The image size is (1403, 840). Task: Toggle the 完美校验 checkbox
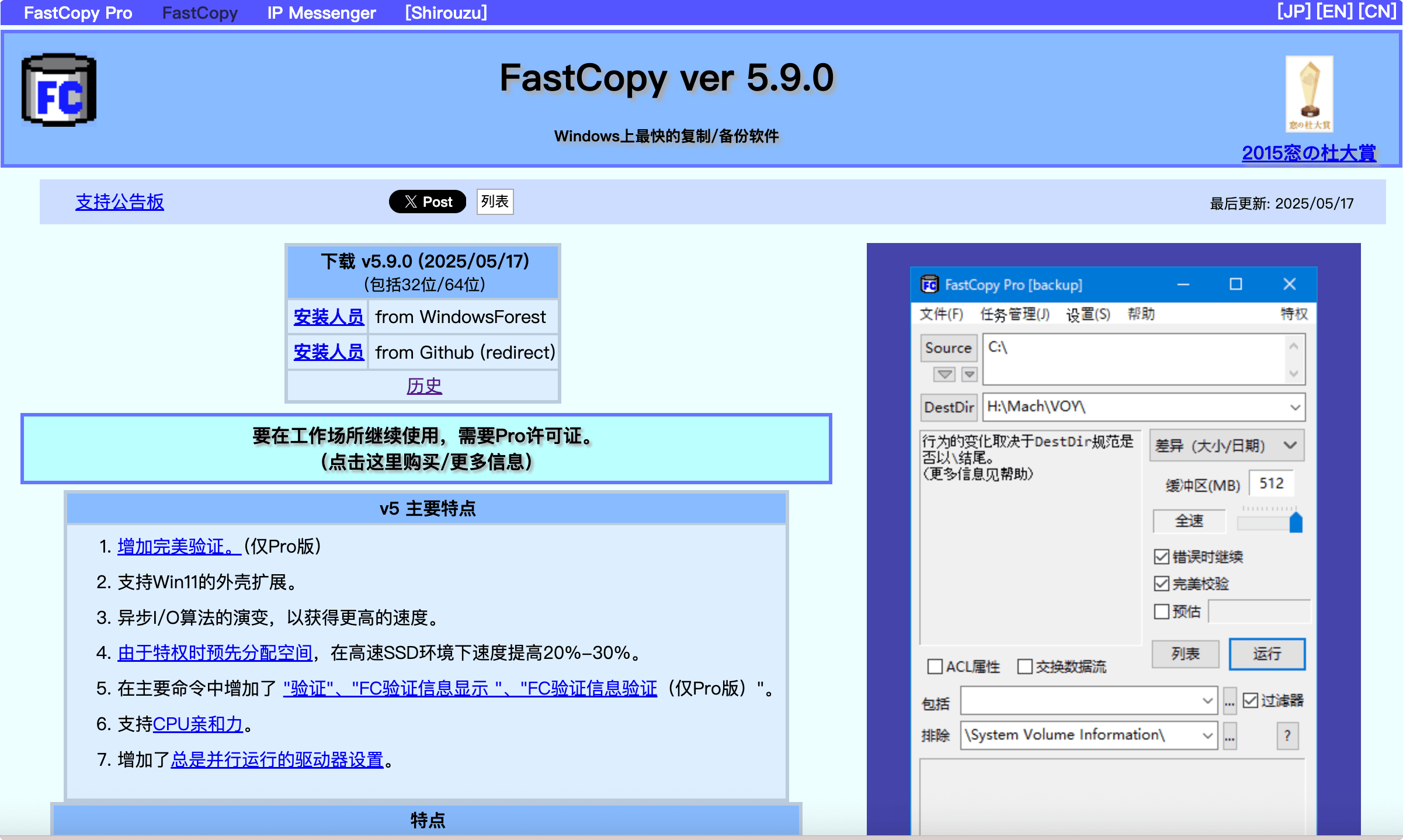(x=1162, y=584)
